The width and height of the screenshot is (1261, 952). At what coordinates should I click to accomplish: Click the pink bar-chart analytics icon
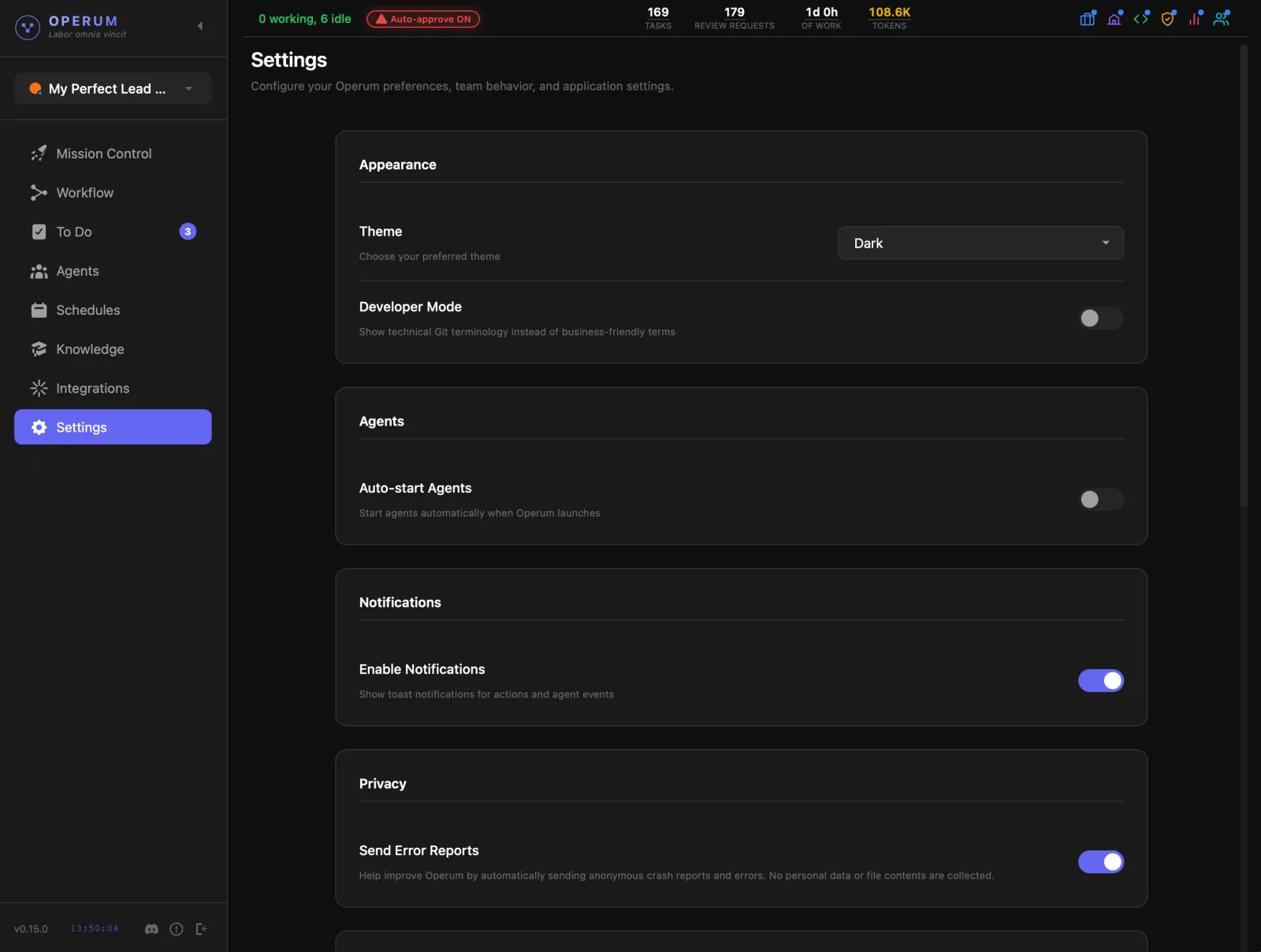point(1194,17)
